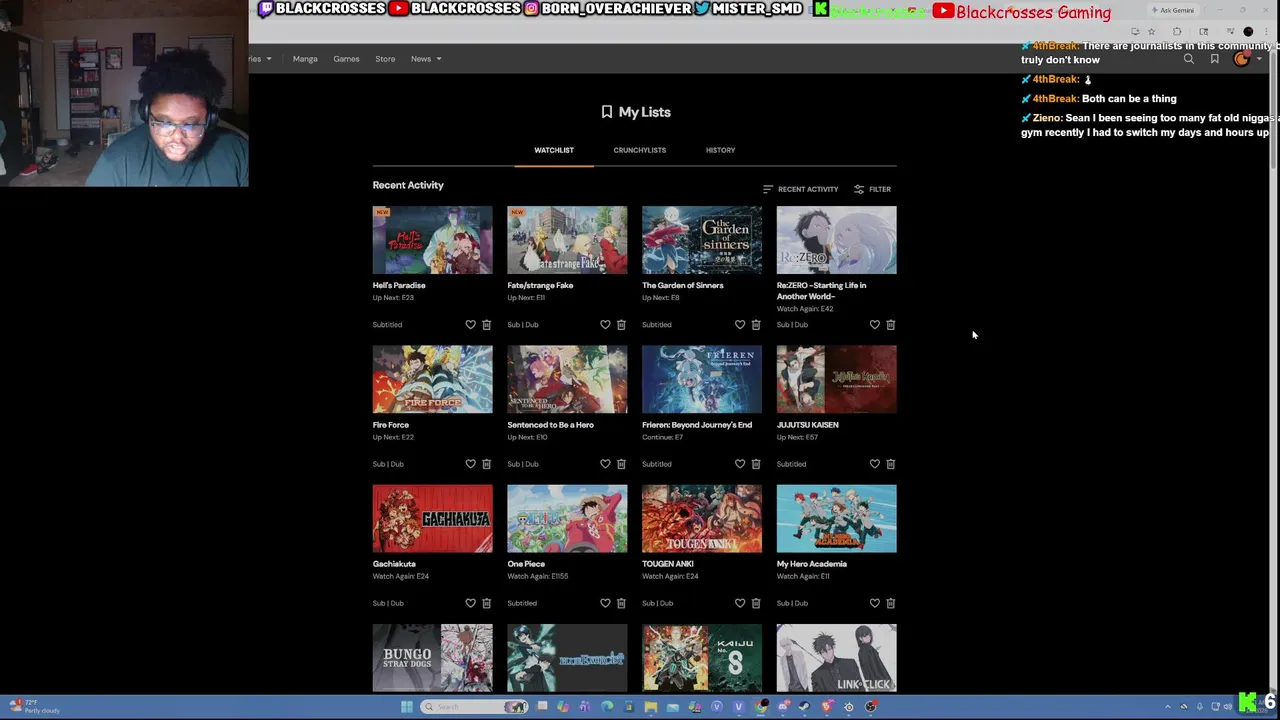Open the watchlist bookmark icon in header
Image resolution: width=1280 pixels, height=720 pixels.
coord(1214,59)
